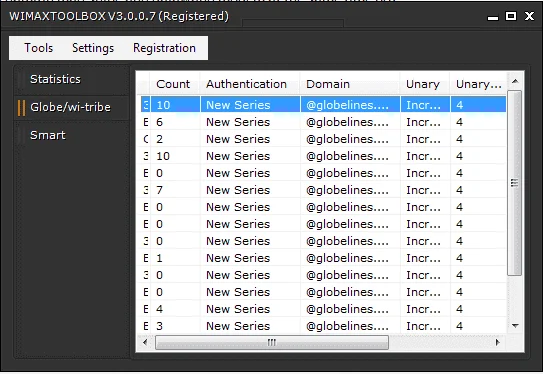Select the row with count 6

point(323,122)
